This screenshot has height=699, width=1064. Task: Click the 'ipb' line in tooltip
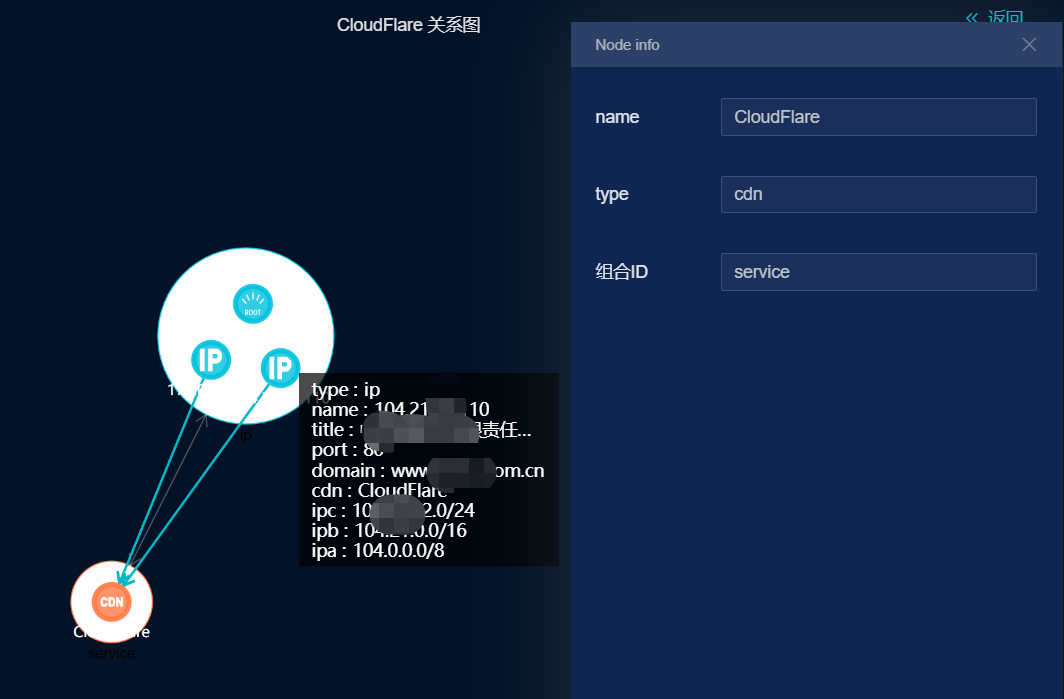click(389, 530)
